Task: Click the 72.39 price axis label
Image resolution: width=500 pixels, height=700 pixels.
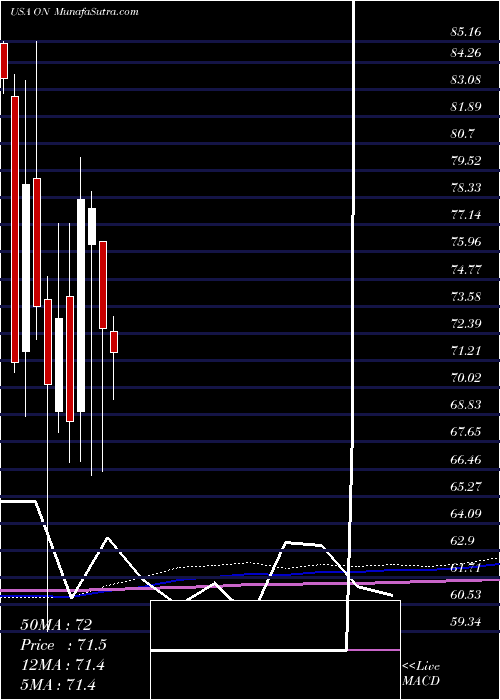Action: click(x=466, y=324)
